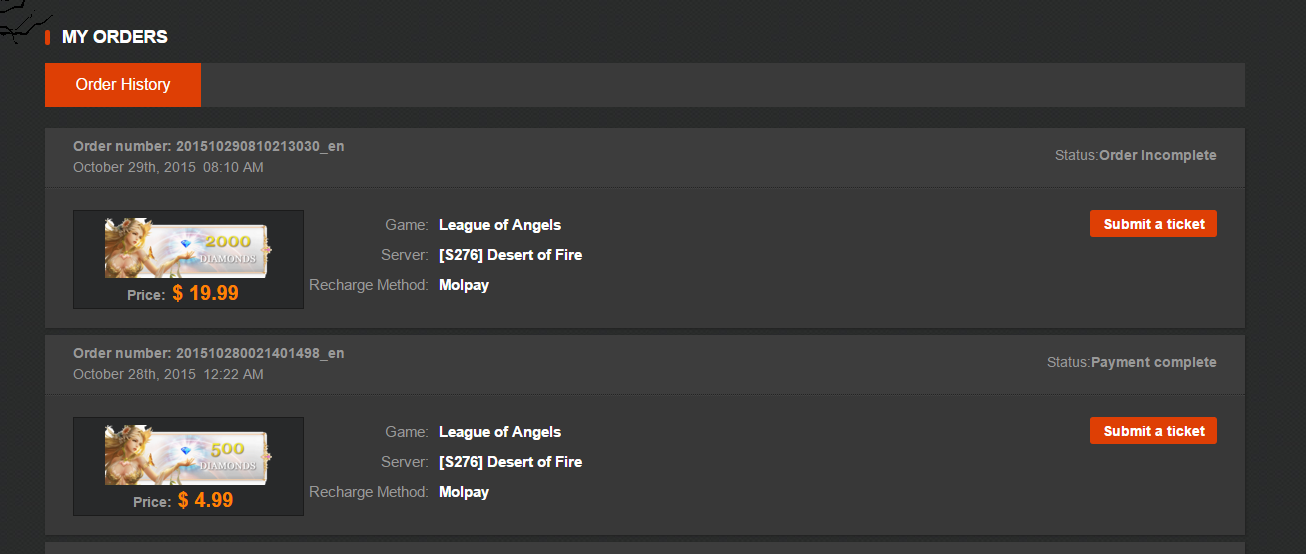This screenshot has height=554, width=1306.
Task: Open the Order History tab
Action: (123, 85)
